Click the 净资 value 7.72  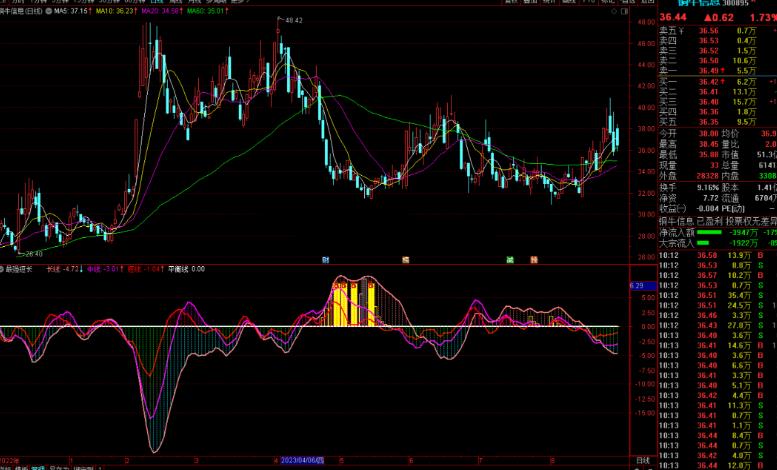(711, 198)
